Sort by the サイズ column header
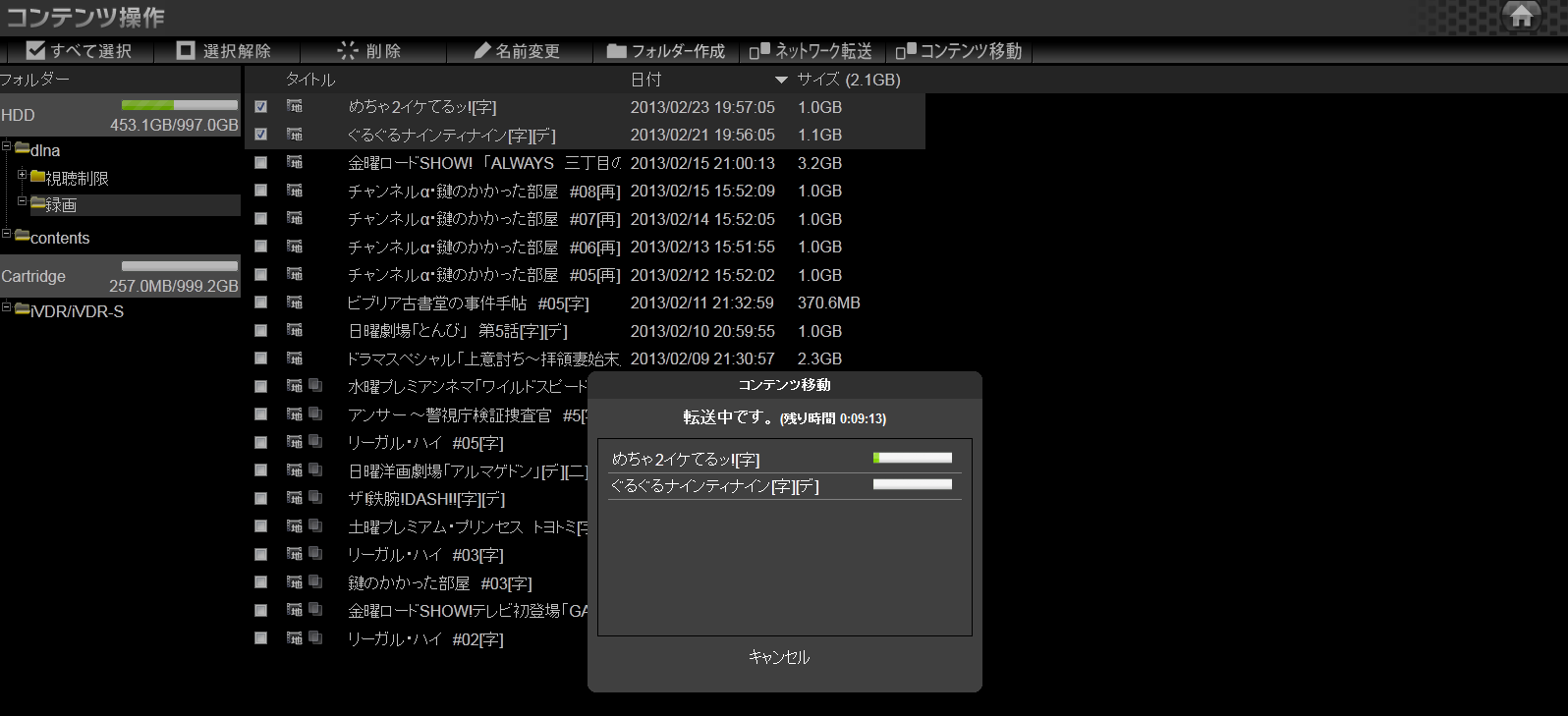The height and width of the screenshot is (716, 1568). click(849, 80)
